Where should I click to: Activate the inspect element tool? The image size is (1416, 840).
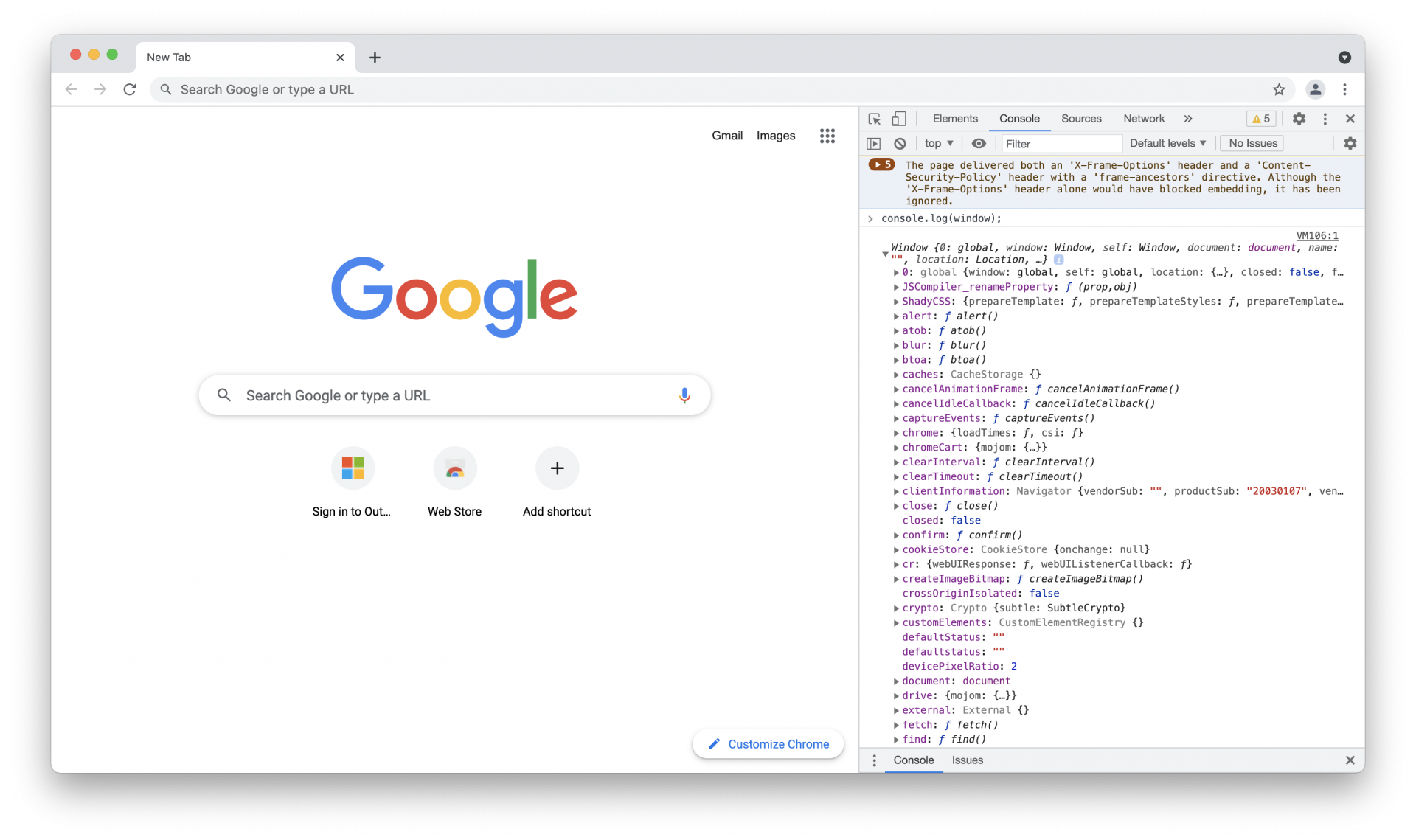click(x=874, y=118)
